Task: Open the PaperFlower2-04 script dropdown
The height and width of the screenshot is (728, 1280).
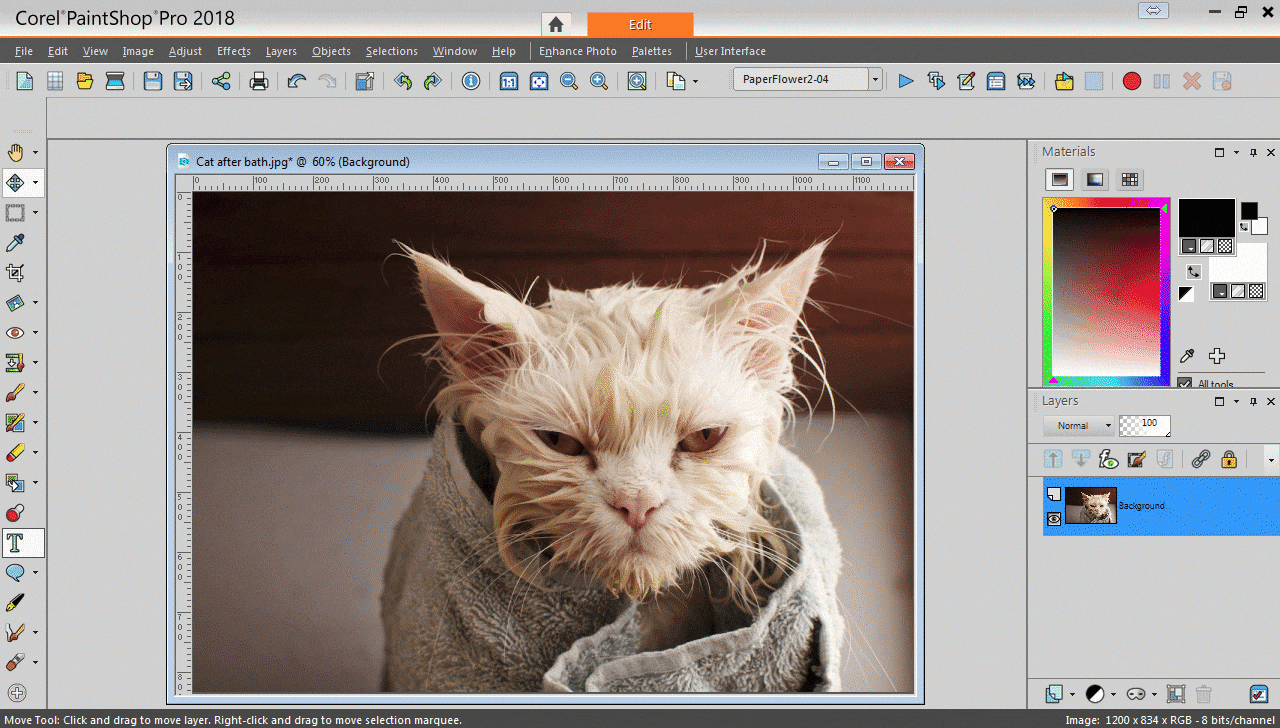Action: click(875, 80)
